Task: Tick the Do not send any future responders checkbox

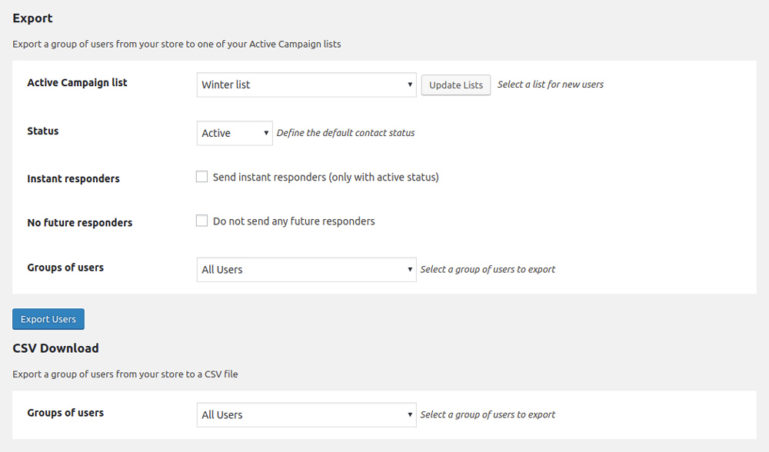Action: click(x=202, y=221)
